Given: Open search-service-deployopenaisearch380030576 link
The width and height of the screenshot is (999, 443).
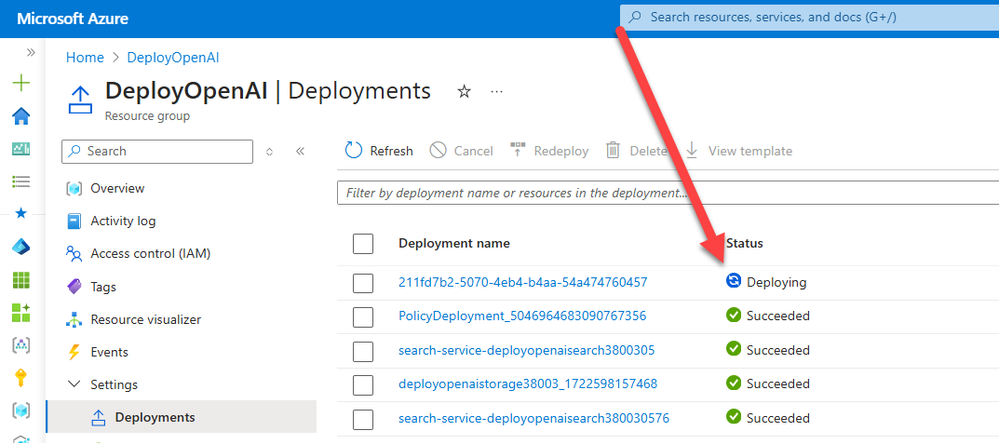Looking at the screenshot, I should [x=534, y=418].
